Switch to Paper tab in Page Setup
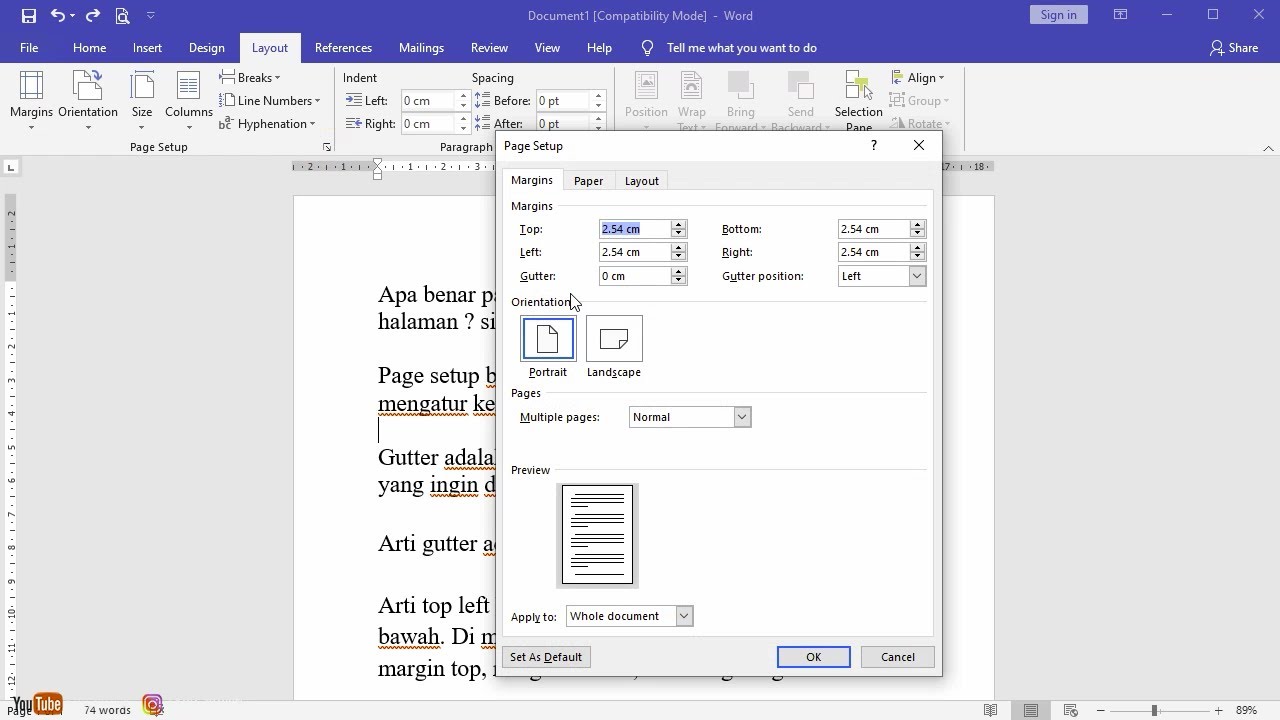Viewport: 1280px width, 720px height. (588, 181)
